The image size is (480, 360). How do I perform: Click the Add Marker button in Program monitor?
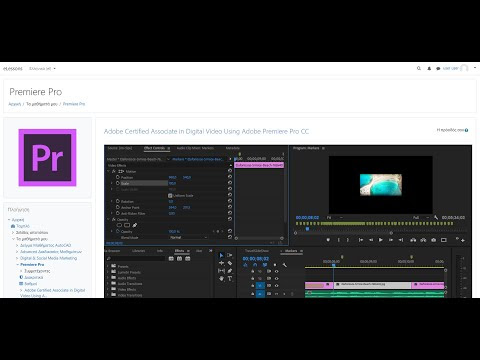pyautogui.click(x=328, y=240)
